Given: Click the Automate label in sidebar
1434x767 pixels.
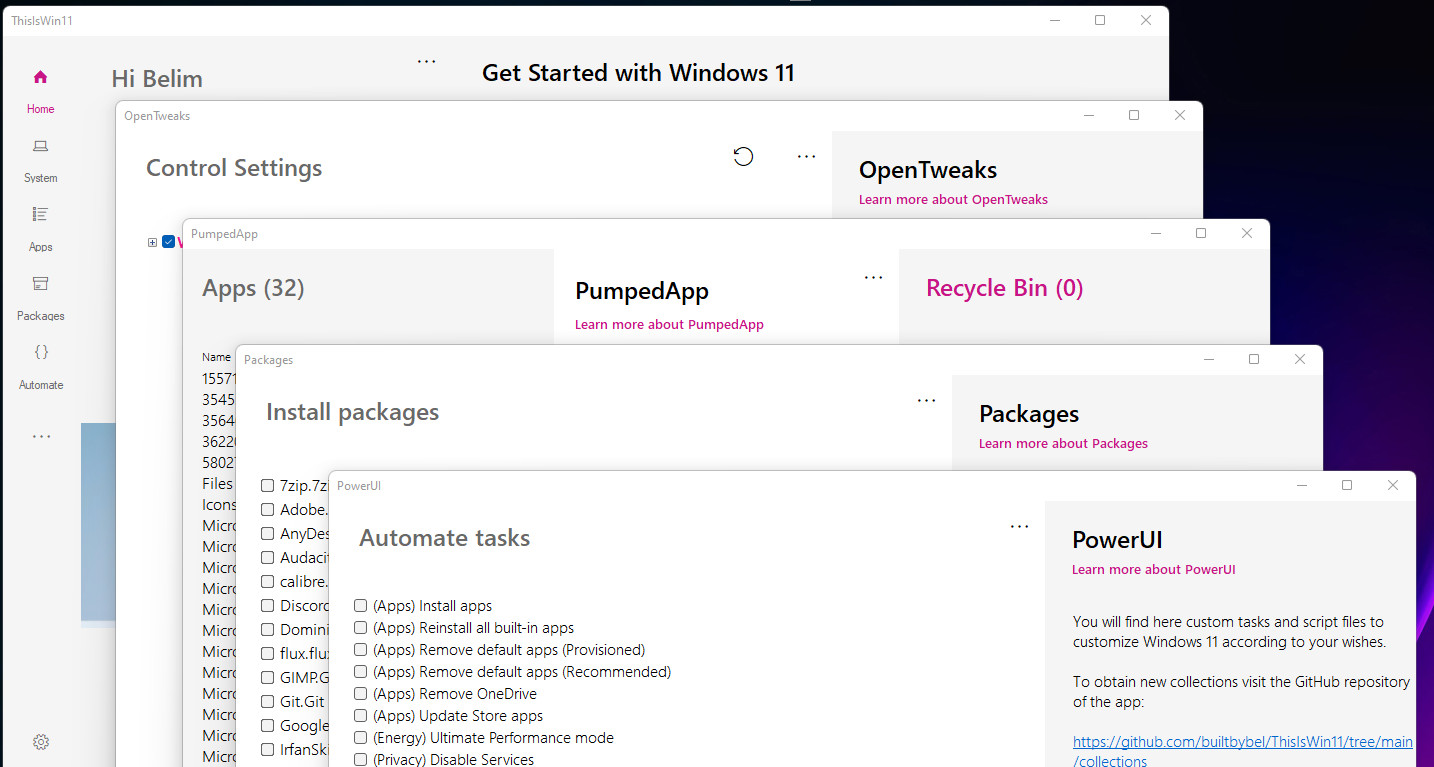Looking at the screenshot, I should click(41, 385).
